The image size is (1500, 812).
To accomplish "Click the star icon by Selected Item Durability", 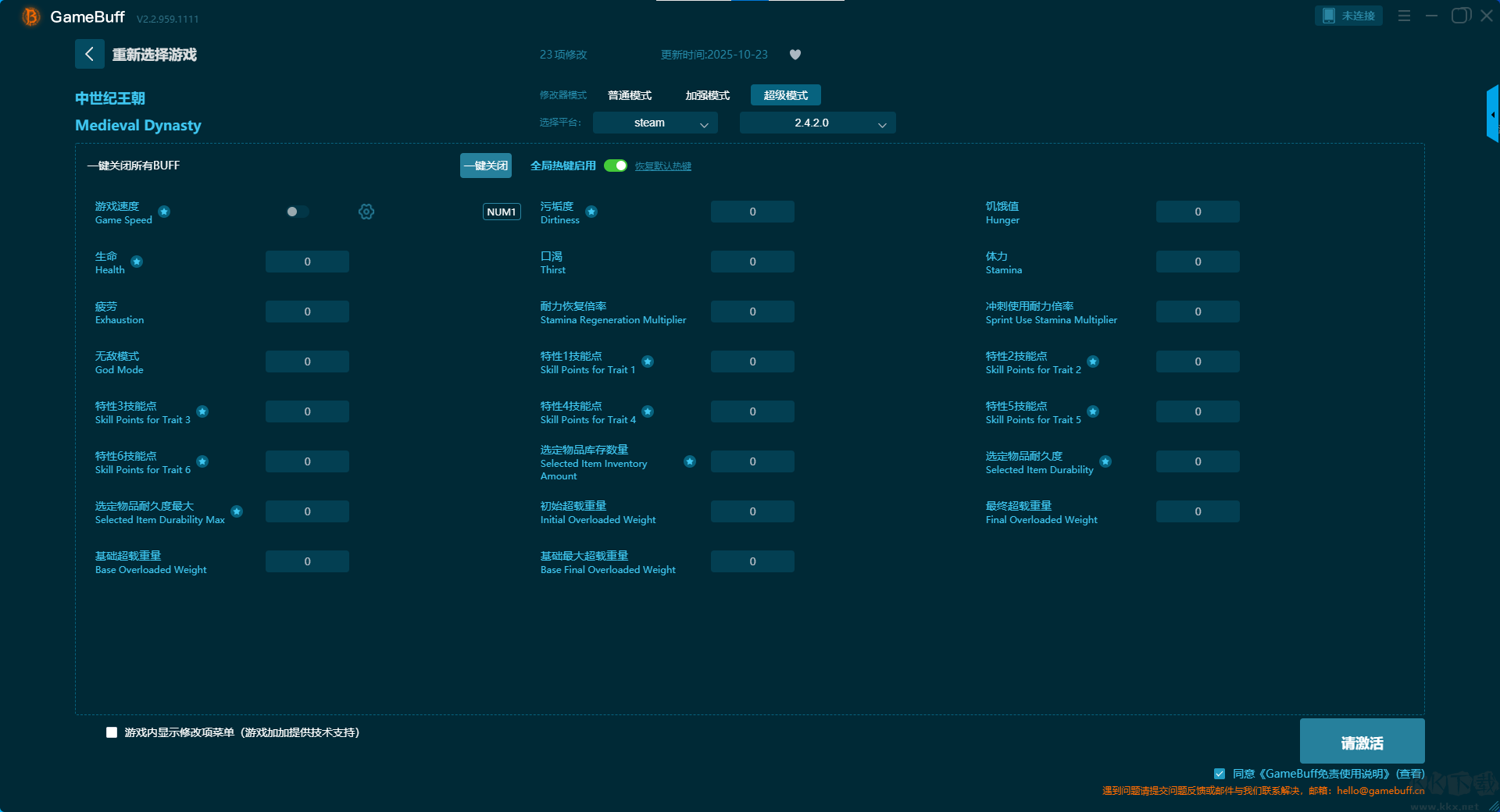I will (x=1105, y=461).
